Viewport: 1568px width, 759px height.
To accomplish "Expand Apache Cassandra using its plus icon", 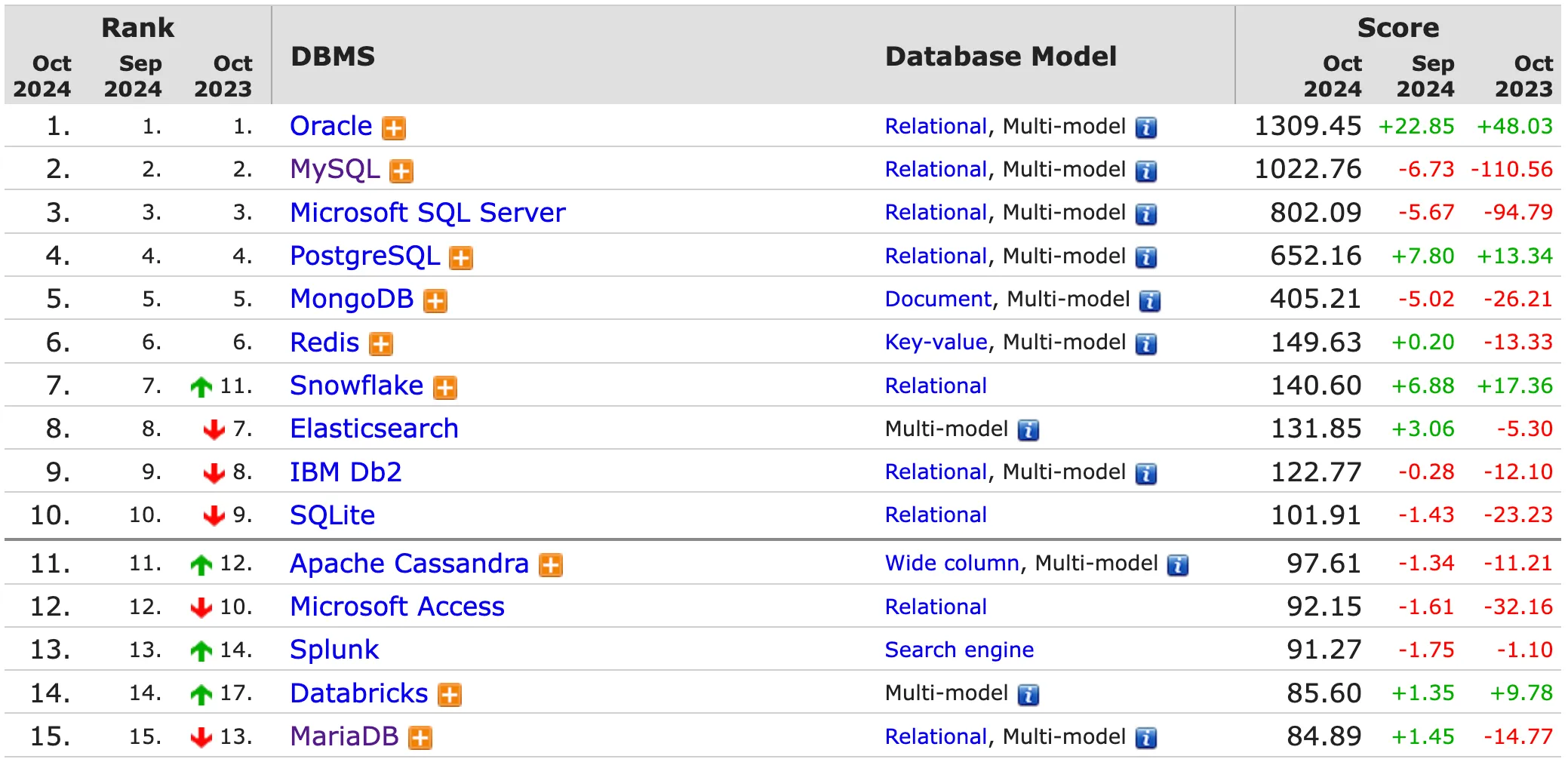I will [x=550, y=565].
